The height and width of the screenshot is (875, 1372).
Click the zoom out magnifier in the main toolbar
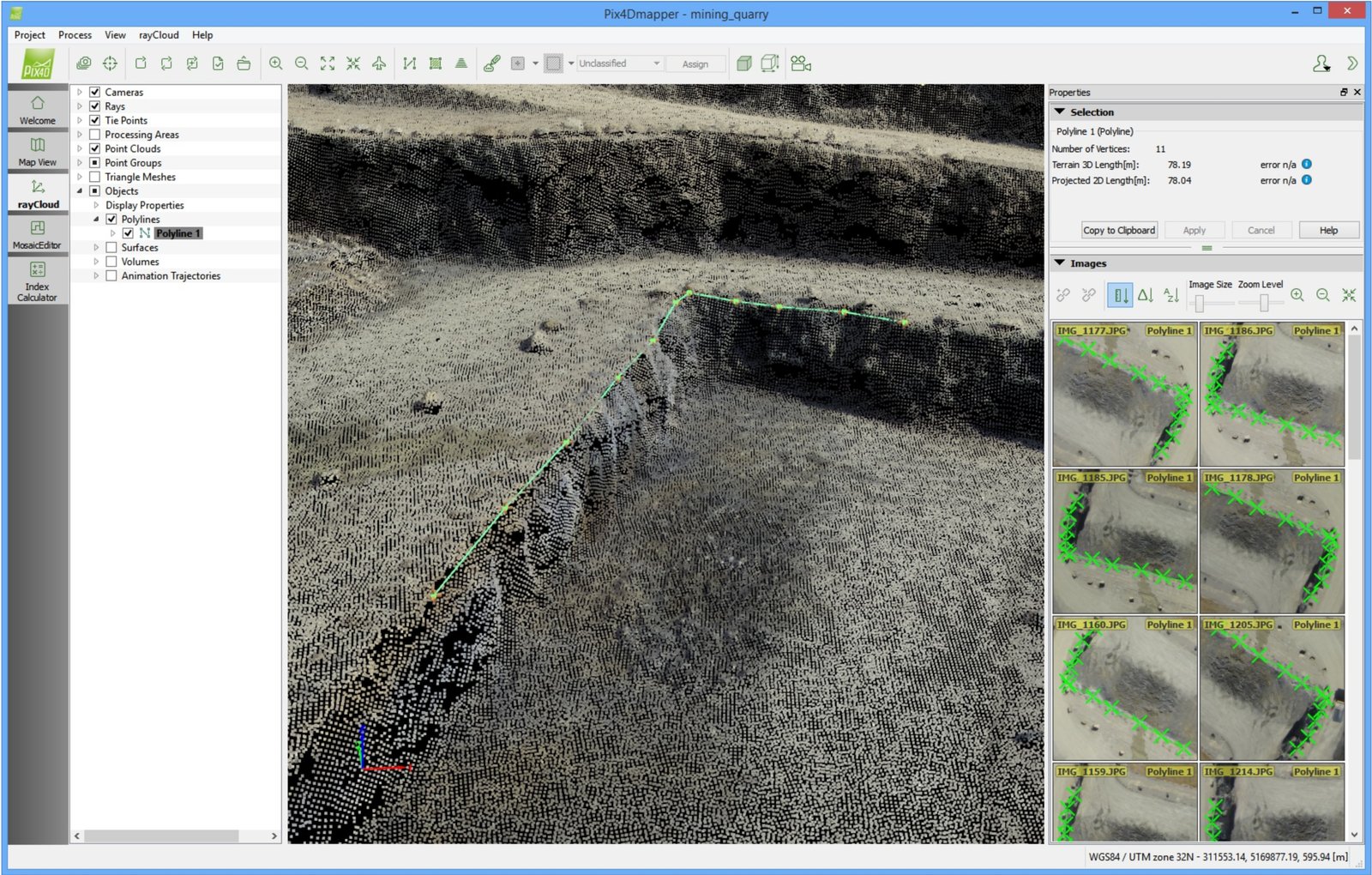tap(302, 63)
